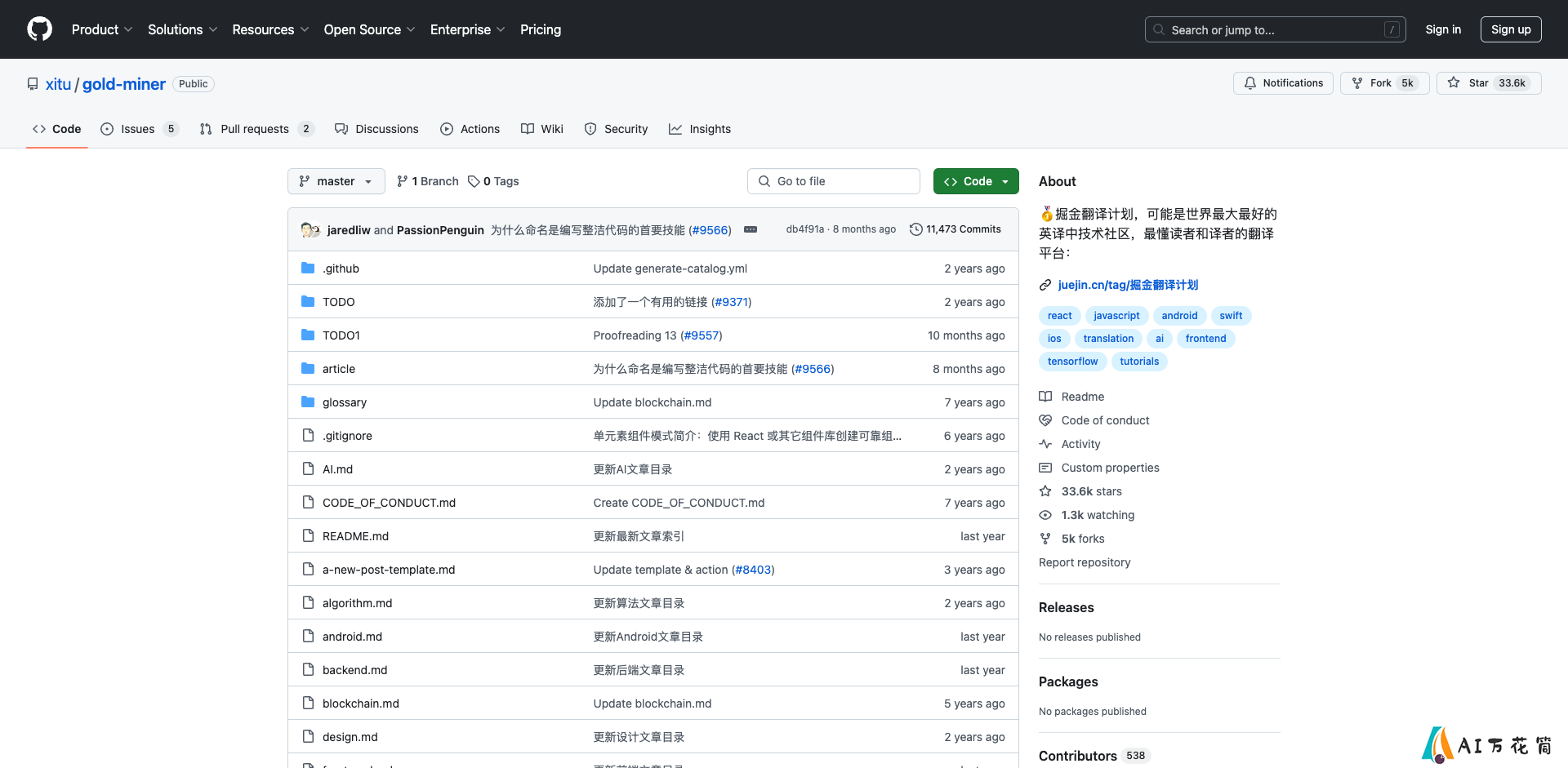Screen dimensions: 1568x768
Task: Open the gold-miner repository link
Action: pos(124,84)
